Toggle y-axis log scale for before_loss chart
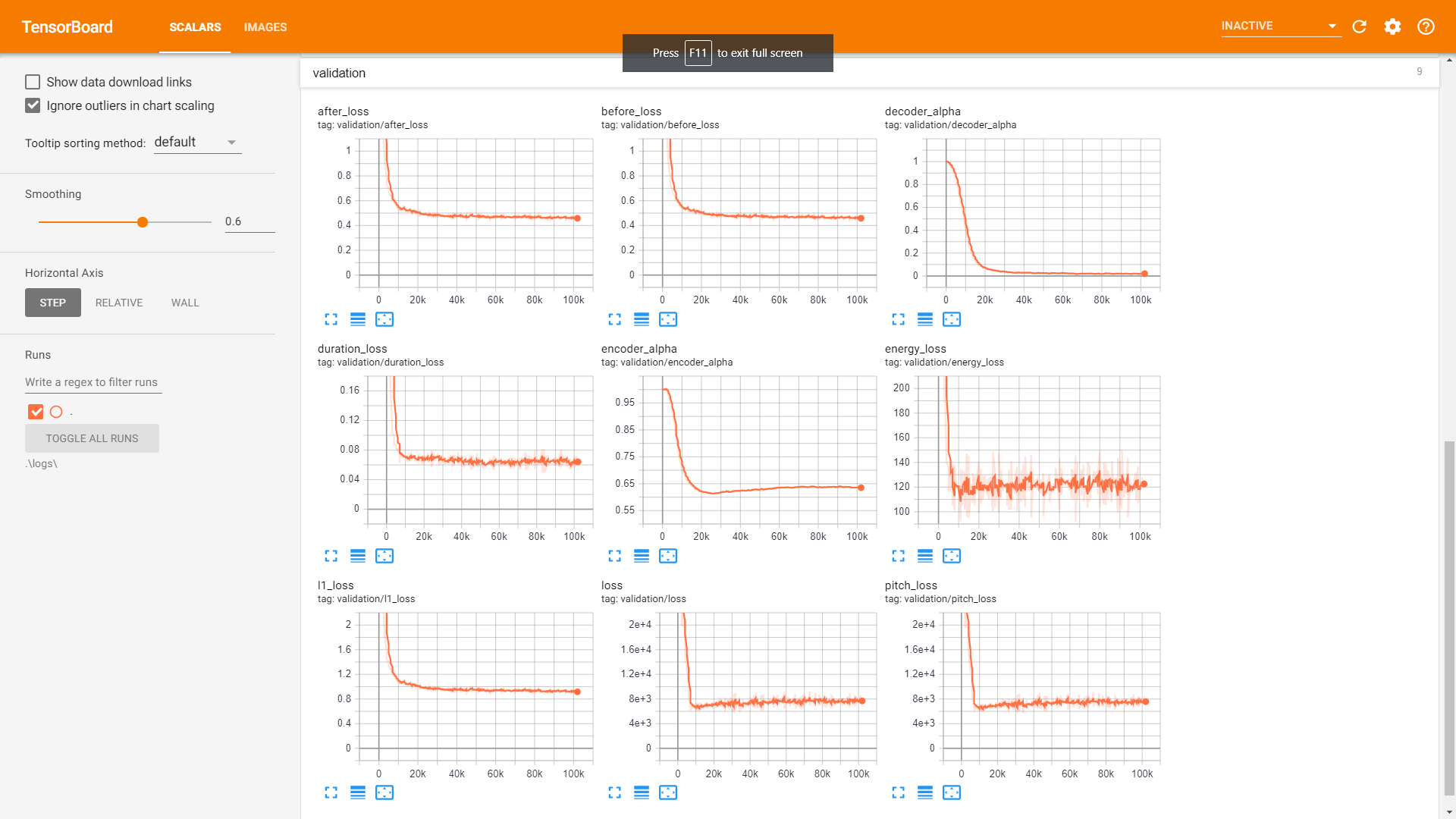 click(642, 319)
